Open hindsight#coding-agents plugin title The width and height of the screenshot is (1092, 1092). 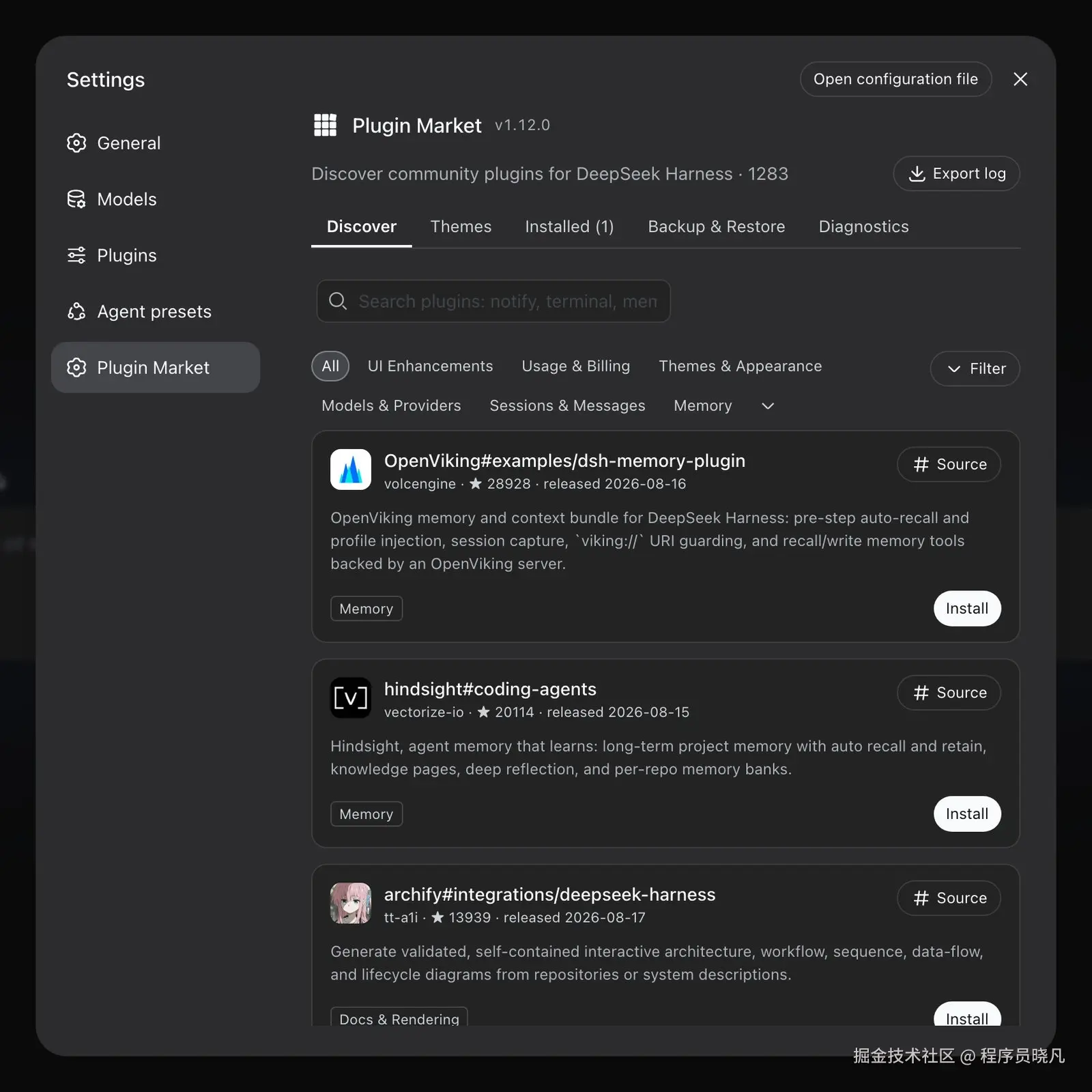pos(490,689)
